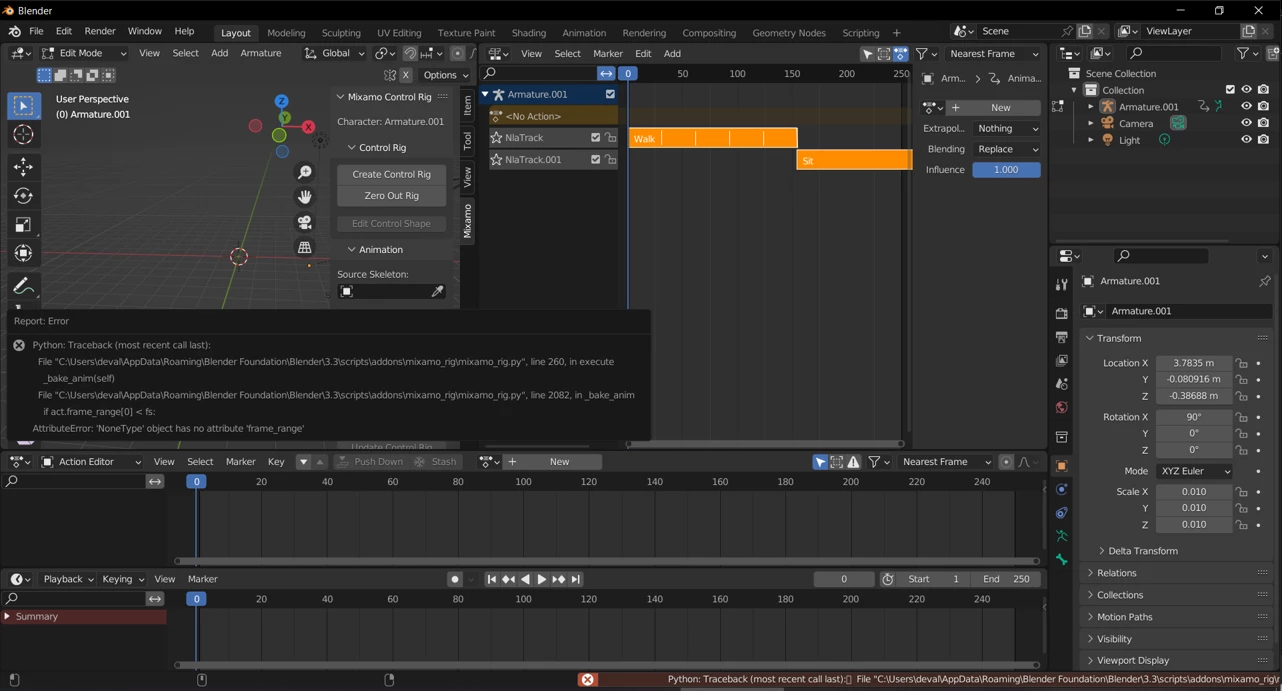Select the Move tool
The height and width of the screenshot is (691, 1282).
point(23,167)
